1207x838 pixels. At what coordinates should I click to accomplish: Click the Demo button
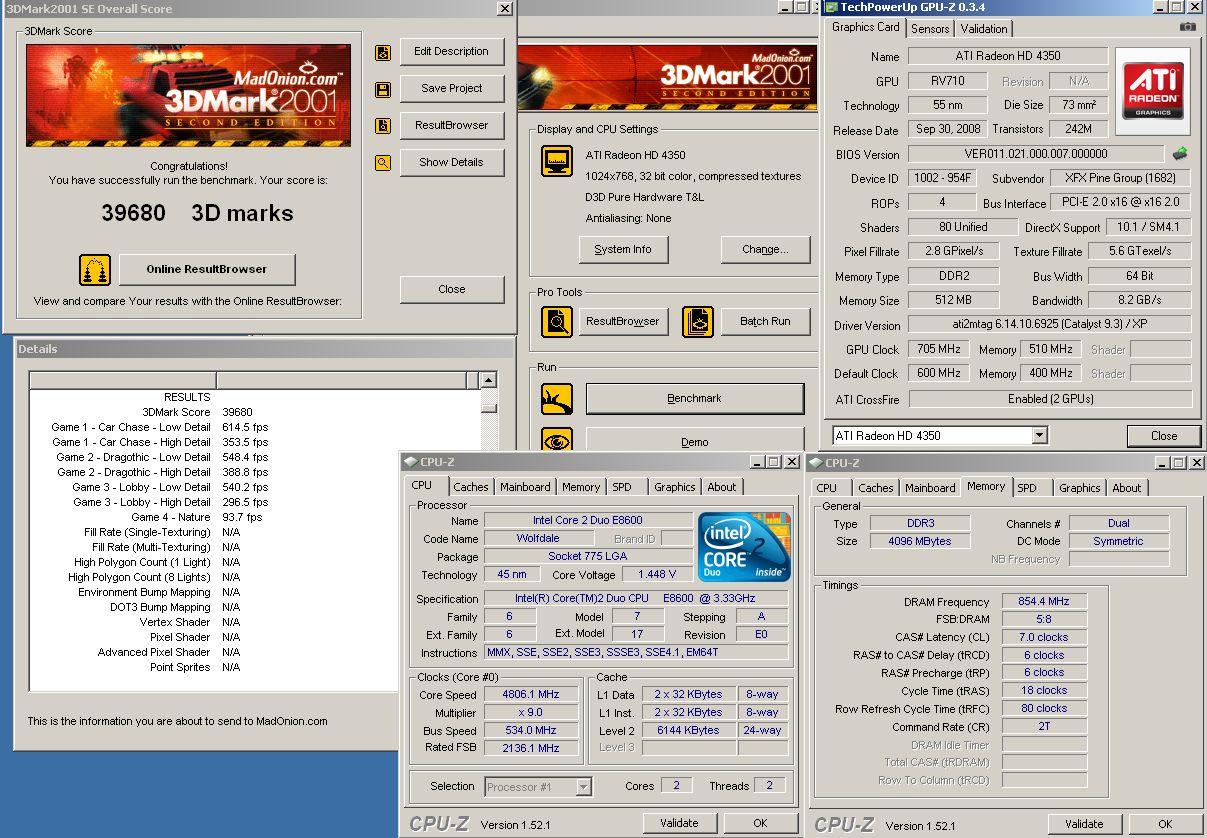tap(695, 440)
